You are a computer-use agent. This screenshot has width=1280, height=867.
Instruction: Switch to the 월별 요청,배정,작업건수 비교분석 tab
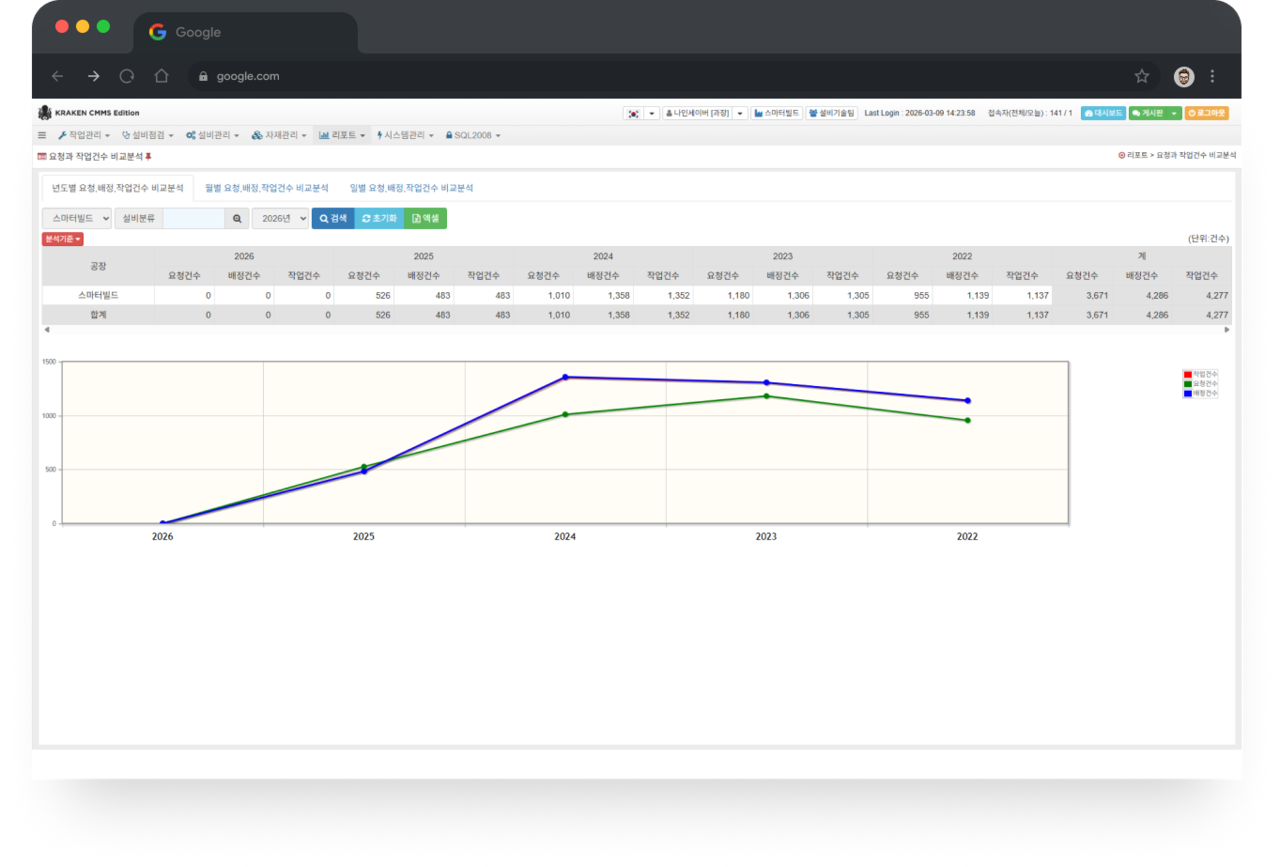tap(266, 188)
